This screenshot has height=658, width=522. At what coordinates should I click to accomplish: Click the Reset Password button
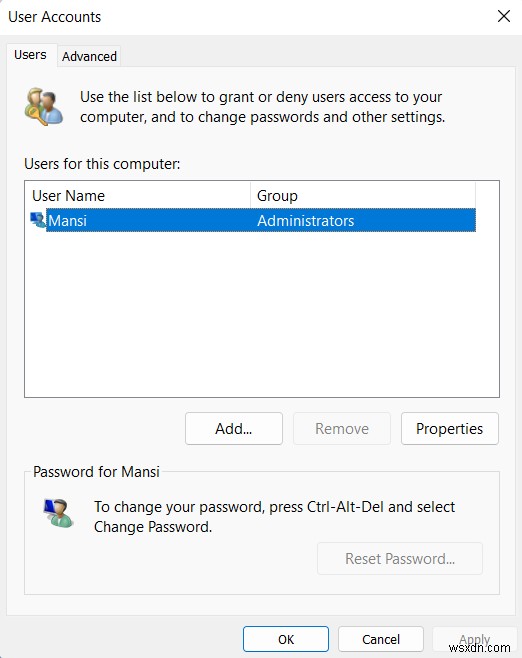pos(400,559)
